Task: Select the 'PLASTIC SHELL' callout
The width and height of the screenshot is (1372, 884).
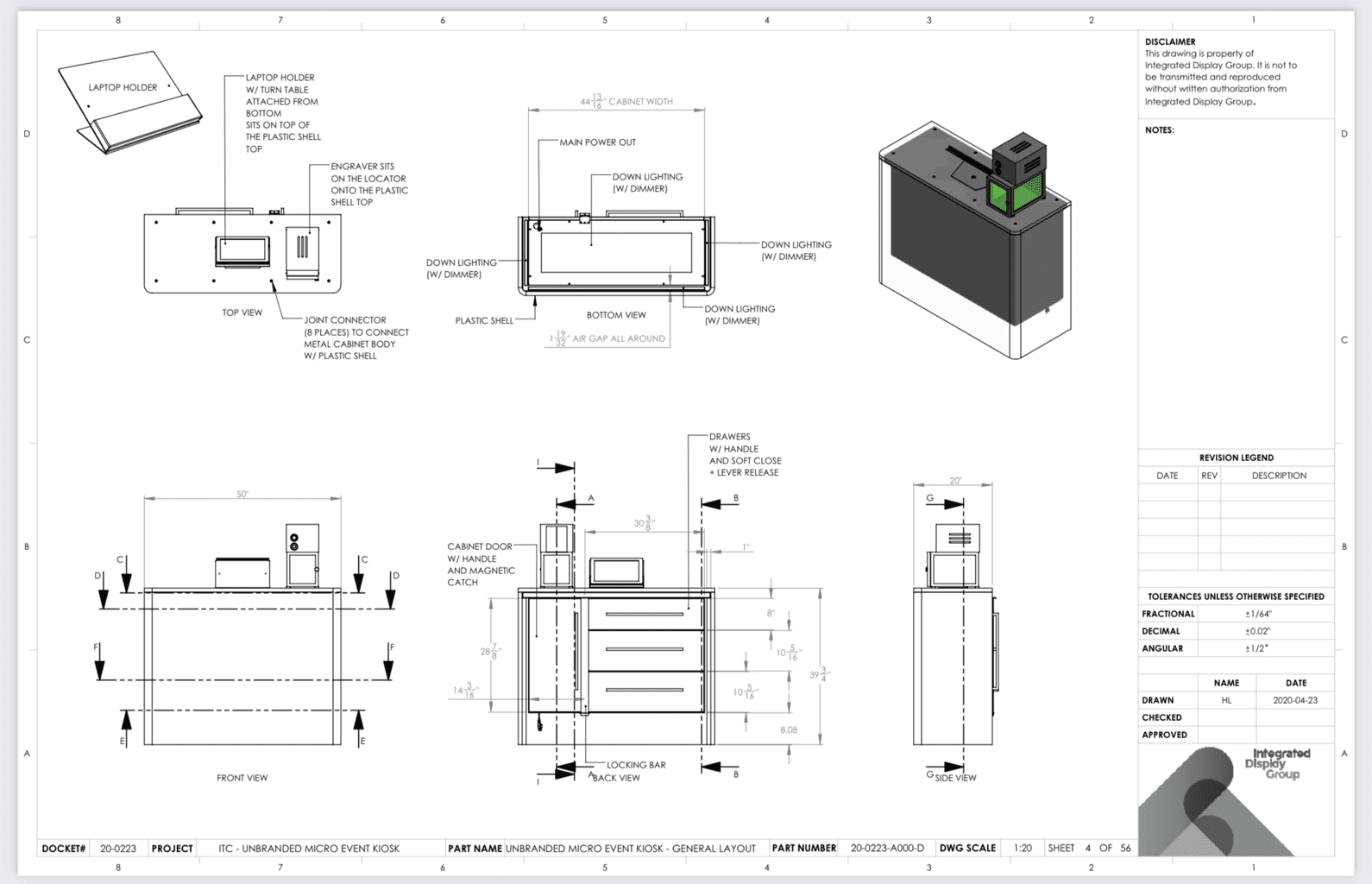Action: (484, 320)
